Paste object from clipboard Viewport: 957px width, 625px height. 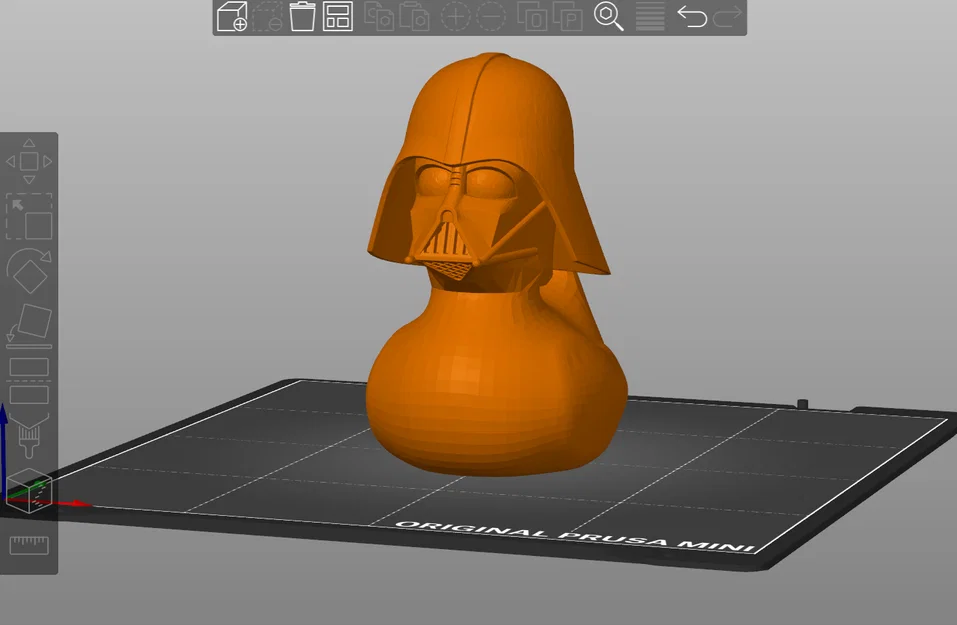tap(415, 17)
